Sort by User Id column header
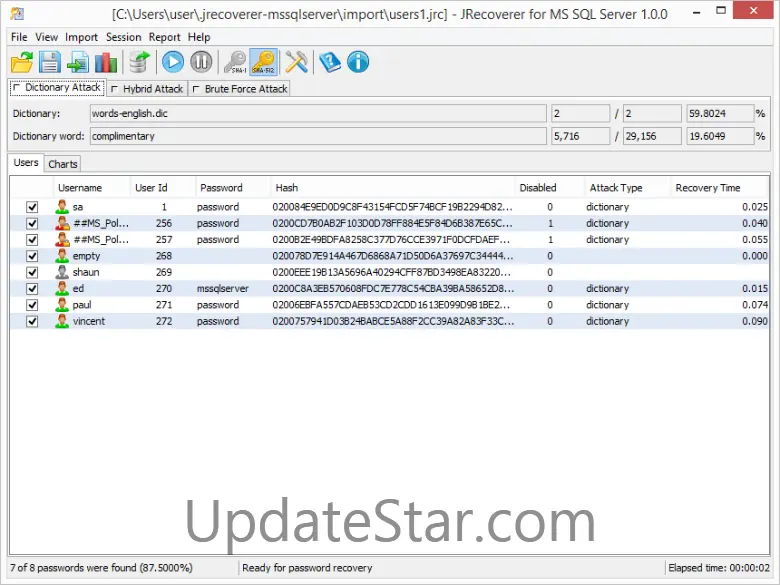 163,188
